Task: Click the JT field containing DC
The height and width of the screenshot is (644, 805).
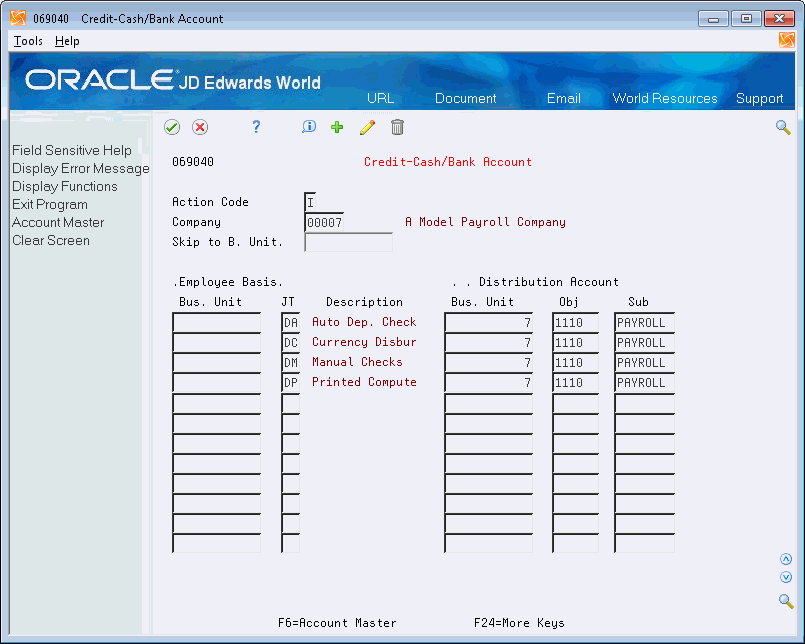Action: (x=291, y=343)
